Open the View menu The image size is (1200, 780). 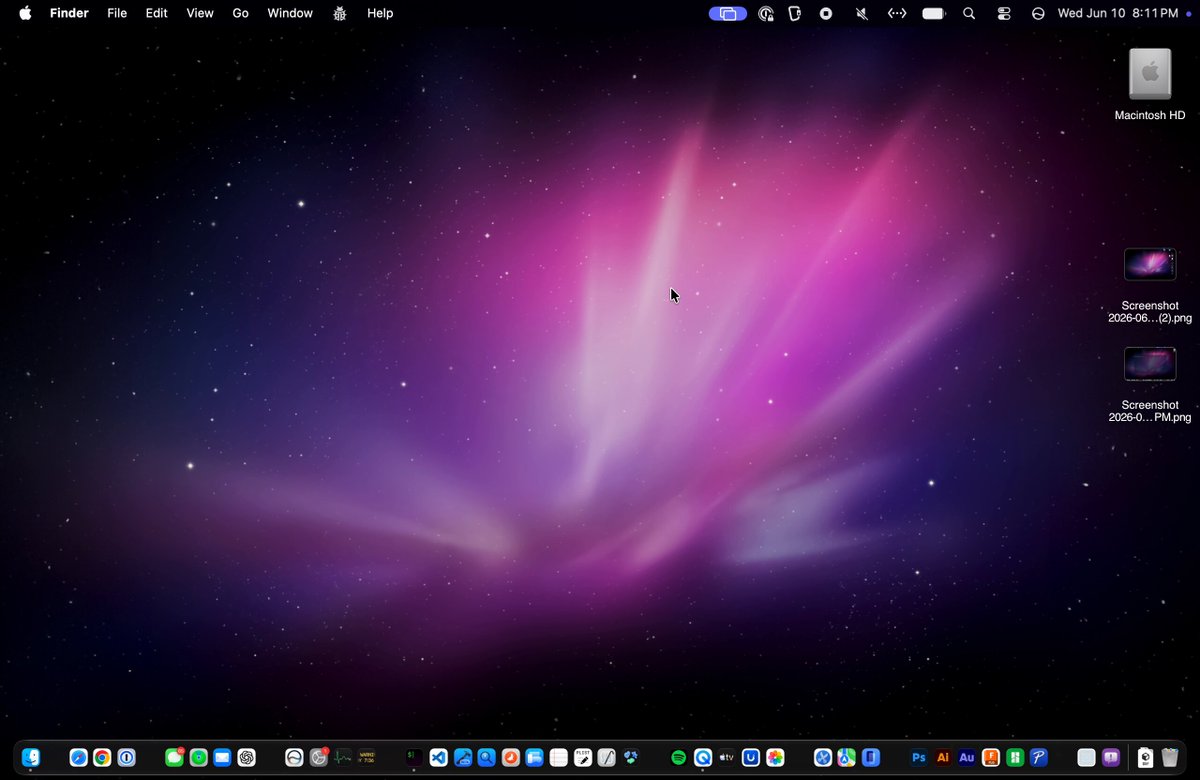pyautogui.click(x=200, y=13)
